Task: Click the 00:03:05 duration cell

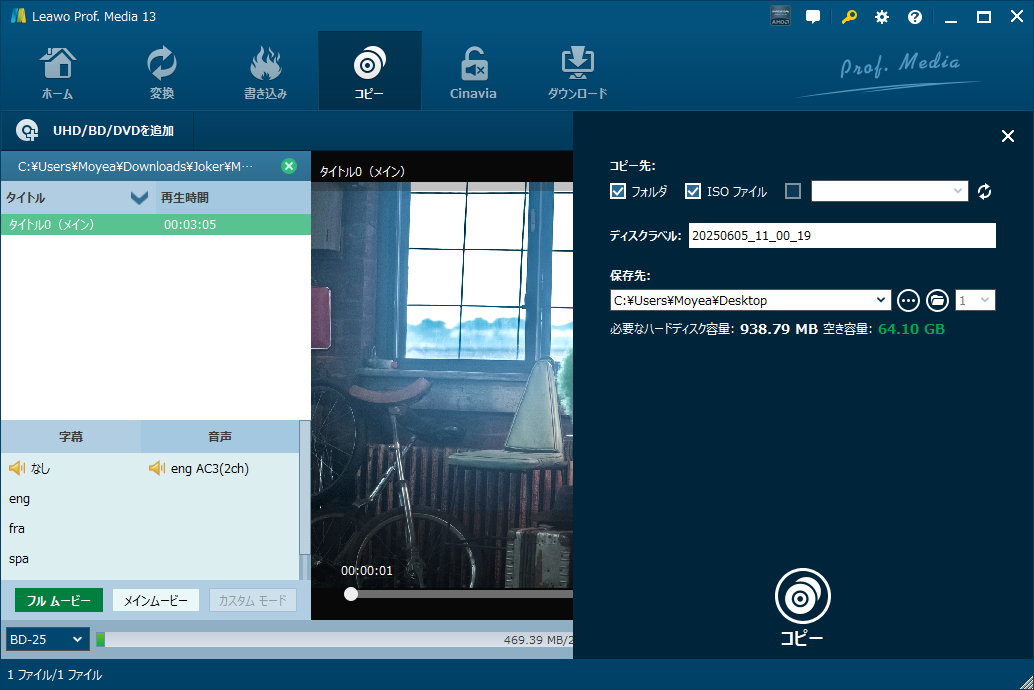Action: coord(190,224)
